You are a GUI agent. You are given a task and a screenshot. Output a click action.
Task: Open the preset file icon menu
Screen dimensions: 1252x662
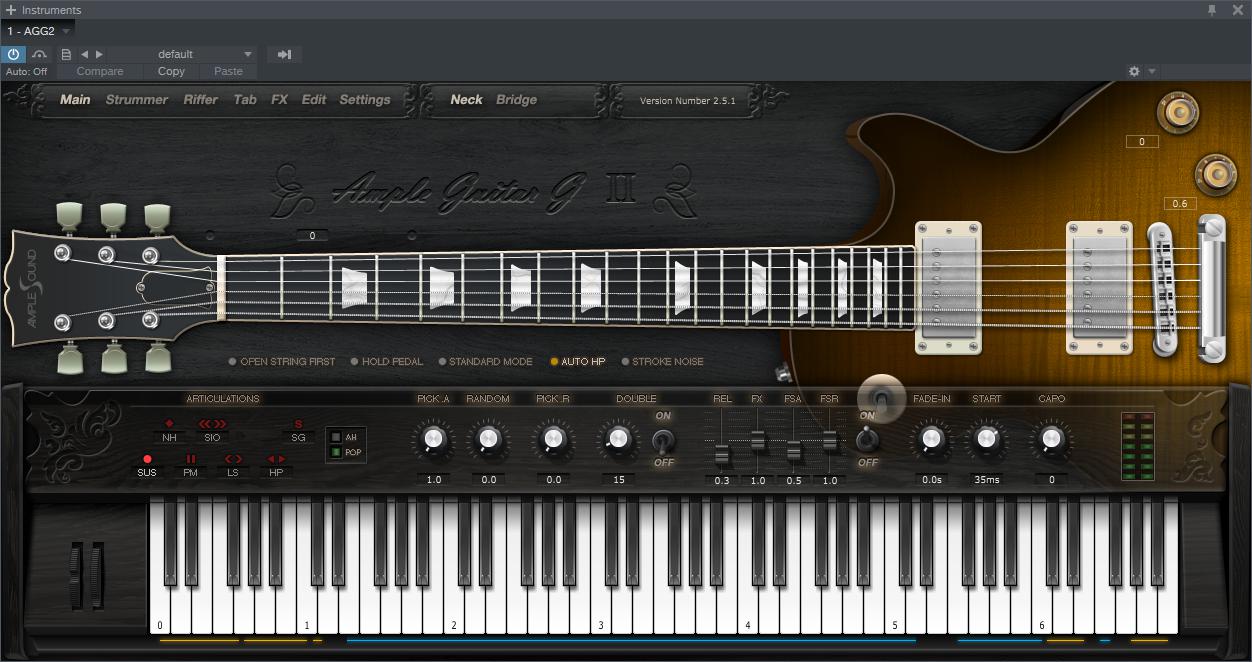[66, 54]
